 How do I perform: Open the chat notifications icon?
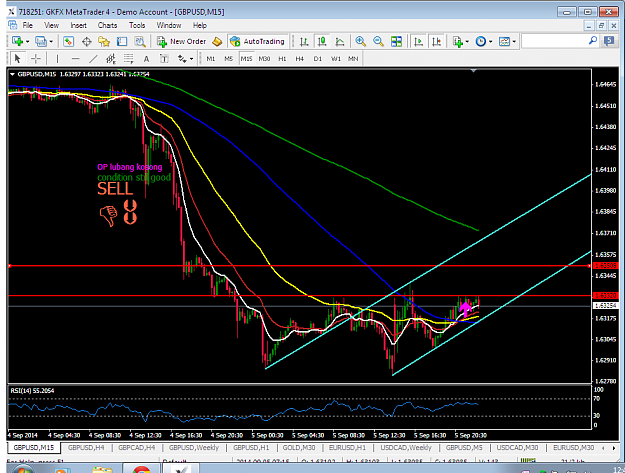coord(609,41)
